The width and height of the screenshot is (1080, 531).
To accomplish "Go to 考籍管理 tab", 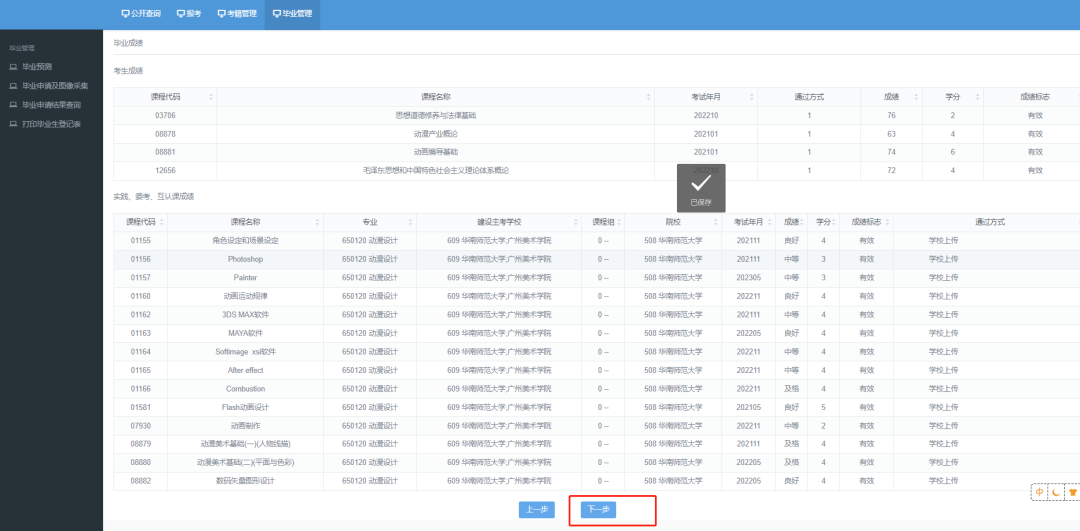I will click(x=236, y=14).
